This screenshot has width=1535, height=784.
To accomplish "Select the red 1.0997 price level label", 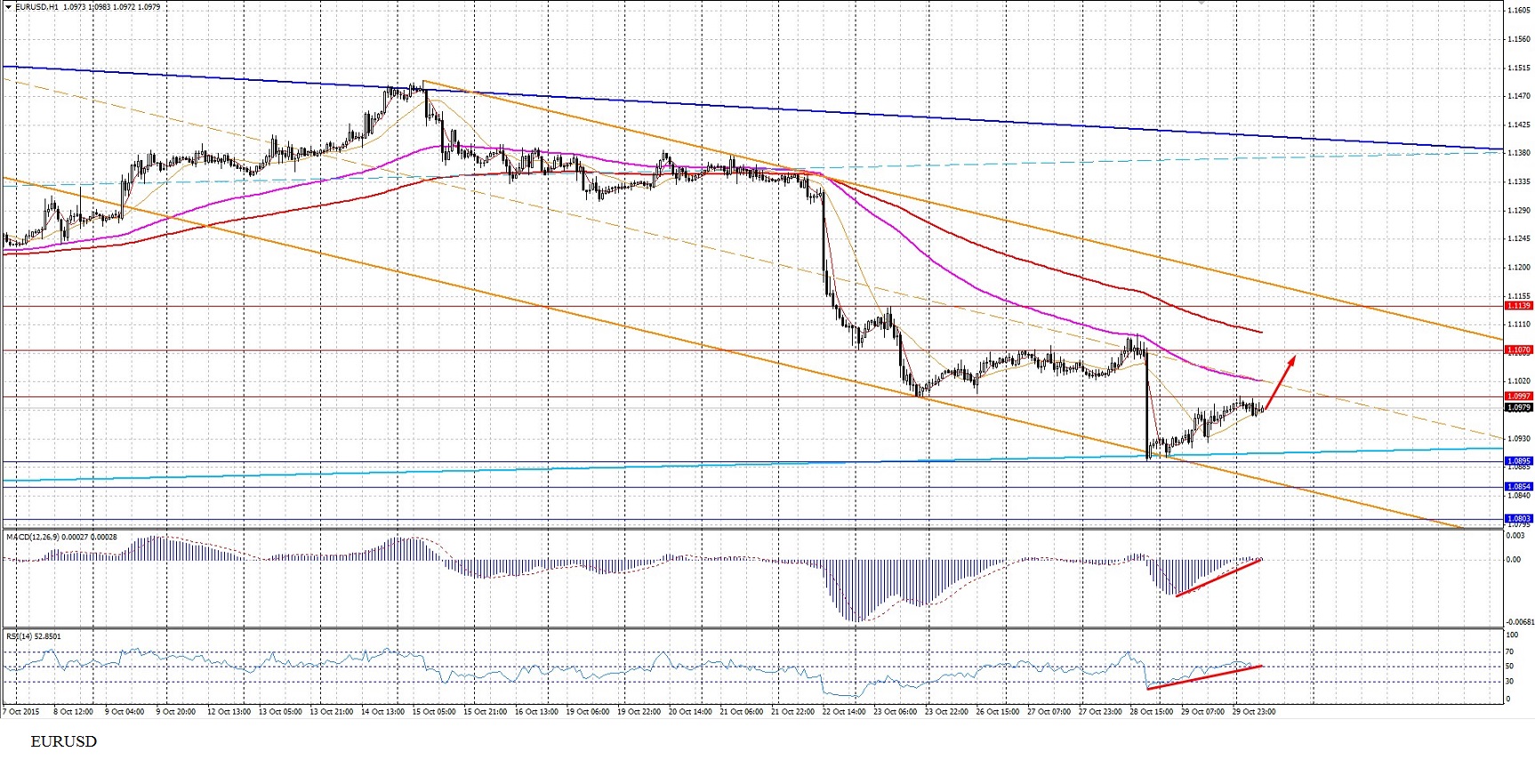I will [1518, 396].
